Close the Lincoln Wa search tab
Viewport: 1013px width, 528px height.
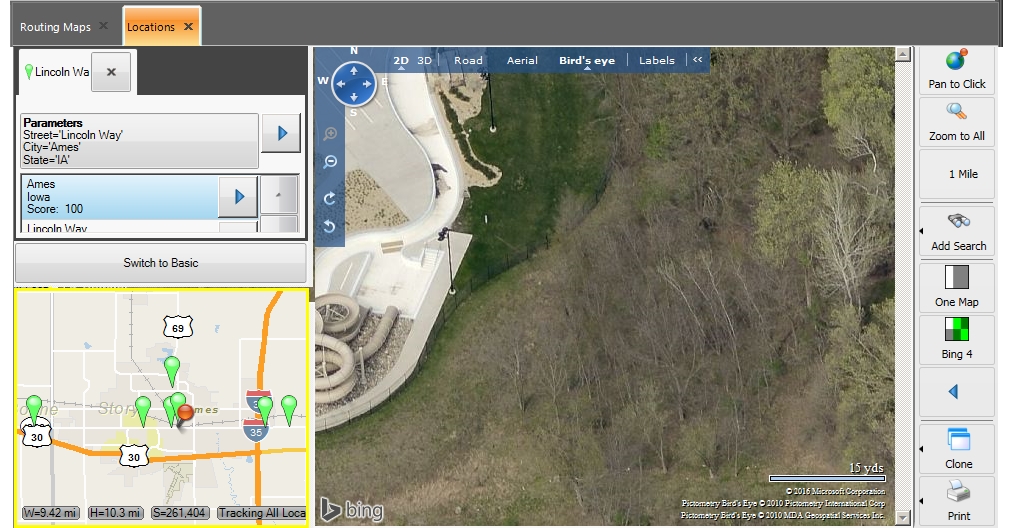click(x=111, y=72)
